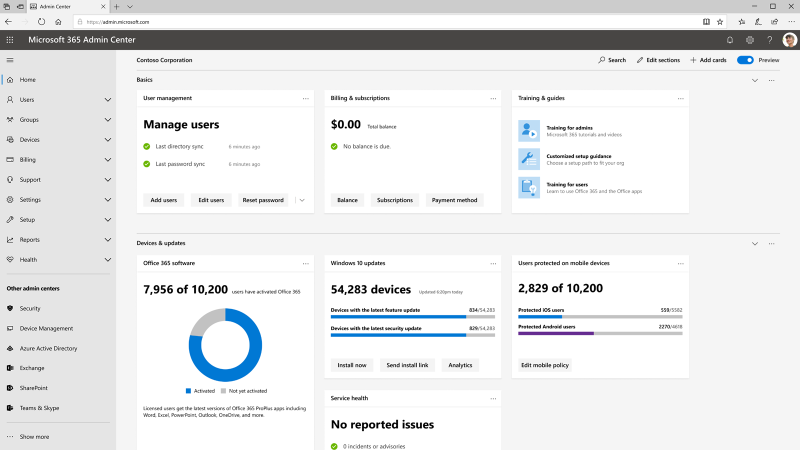Open the Customized setup guidance wrench icon
The width and height of the screenshot is (800, 450).
[529, 159]
